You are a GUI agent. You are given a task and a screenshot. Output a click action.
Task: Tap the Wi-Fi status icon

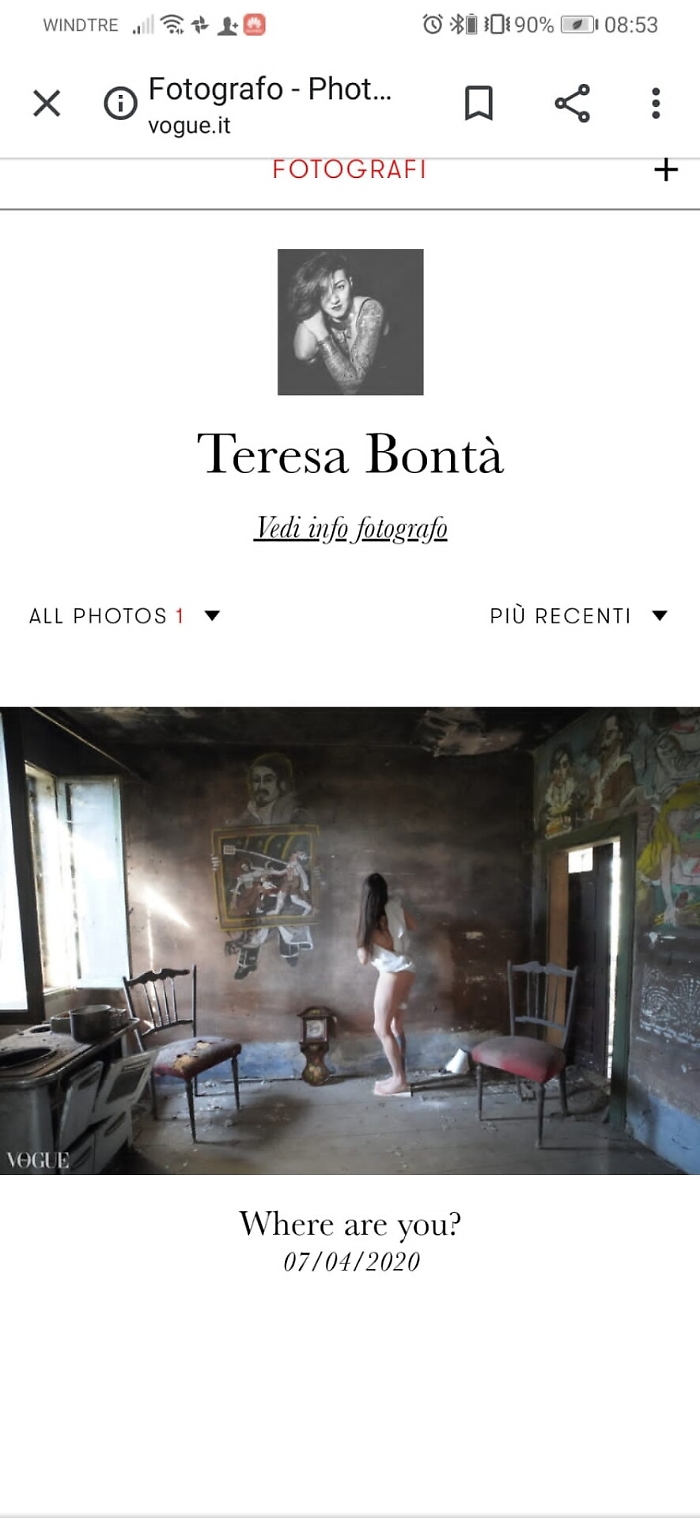(172, 25)
